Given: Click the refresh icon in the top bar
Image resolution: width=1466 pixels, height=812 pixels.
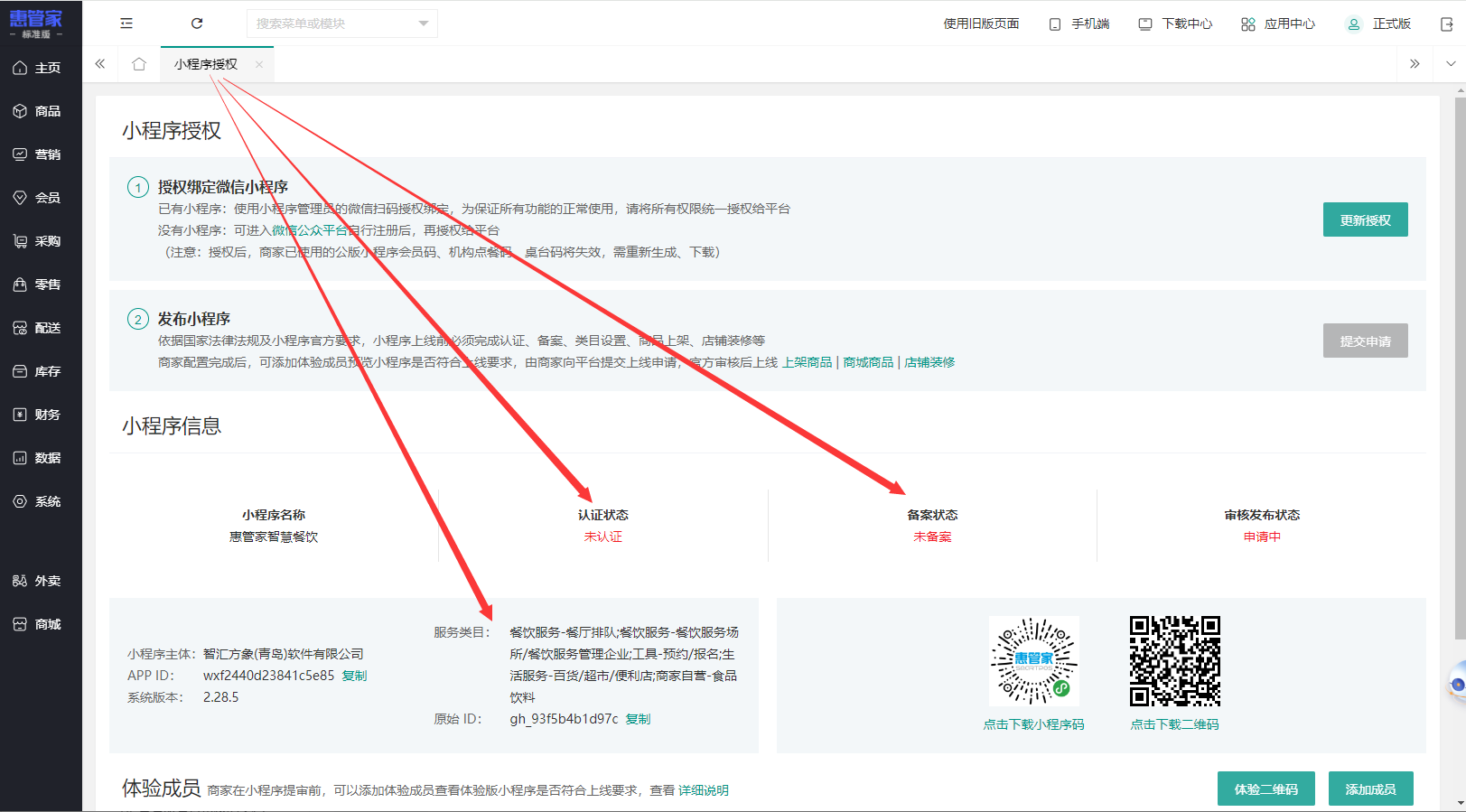Looking at the screenshot, I should [x=197, y=23].
